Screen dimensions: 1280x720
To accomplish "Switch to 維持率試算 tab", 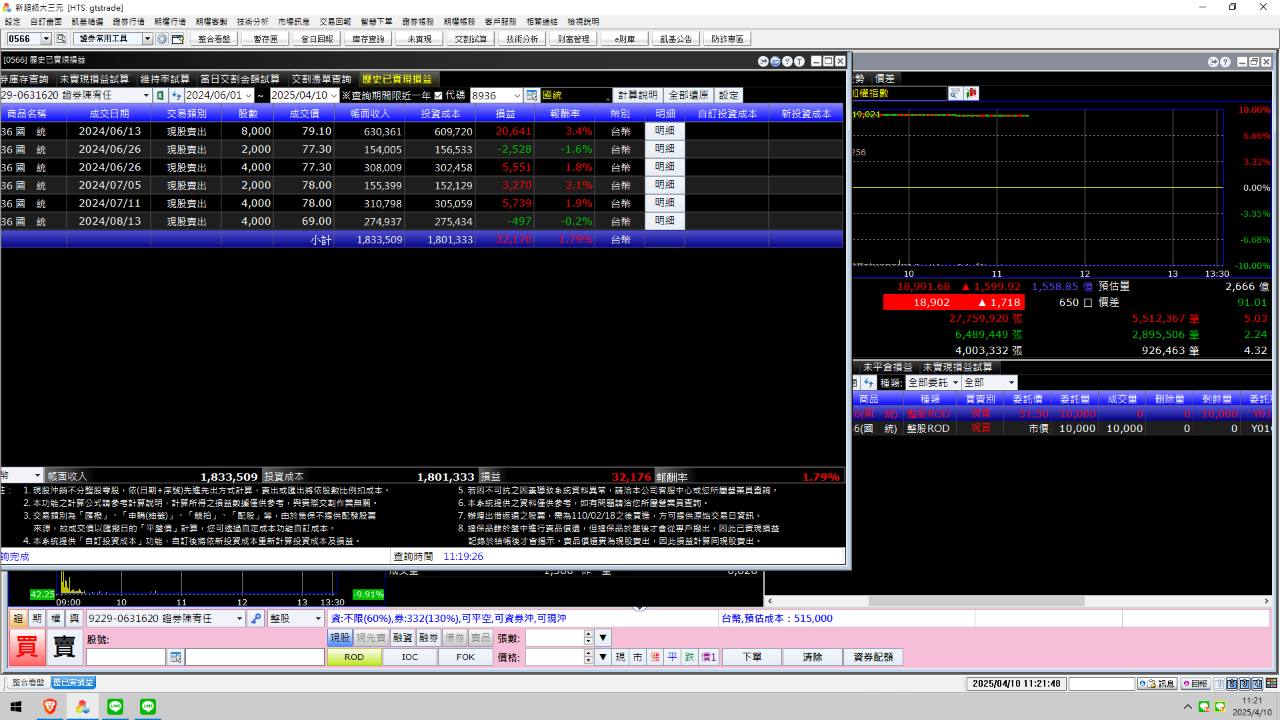I will 165,79.
